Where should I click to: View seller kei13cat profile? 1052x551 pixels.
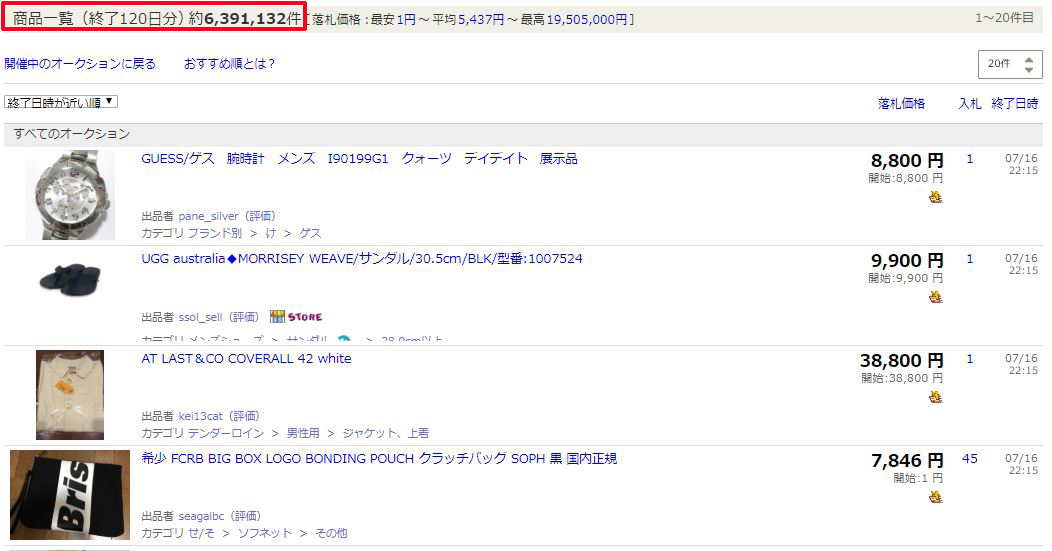[x=201, y=416]
